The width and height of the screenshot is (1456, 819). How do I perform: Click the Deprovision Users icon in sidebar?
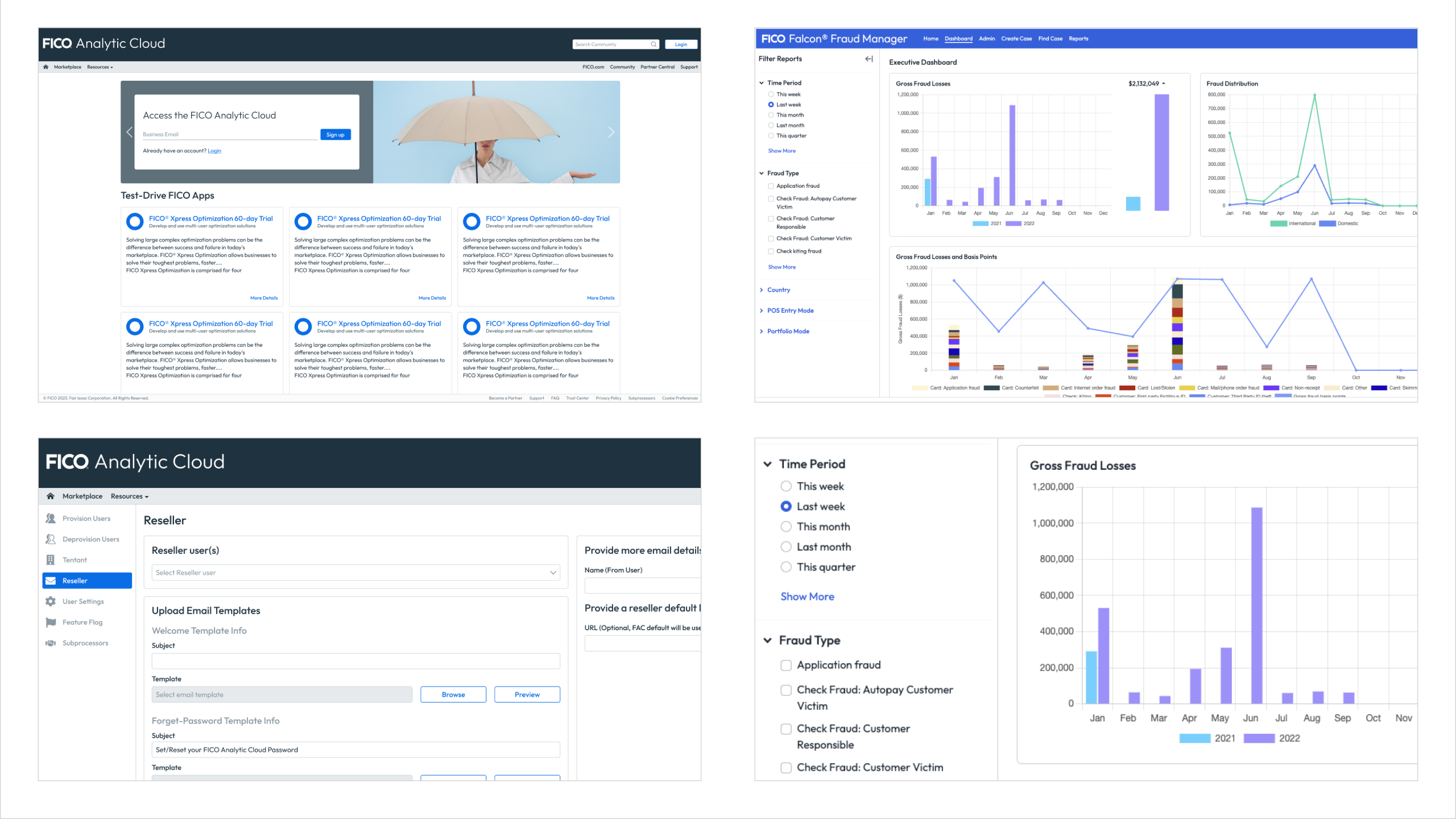point(51,539)
